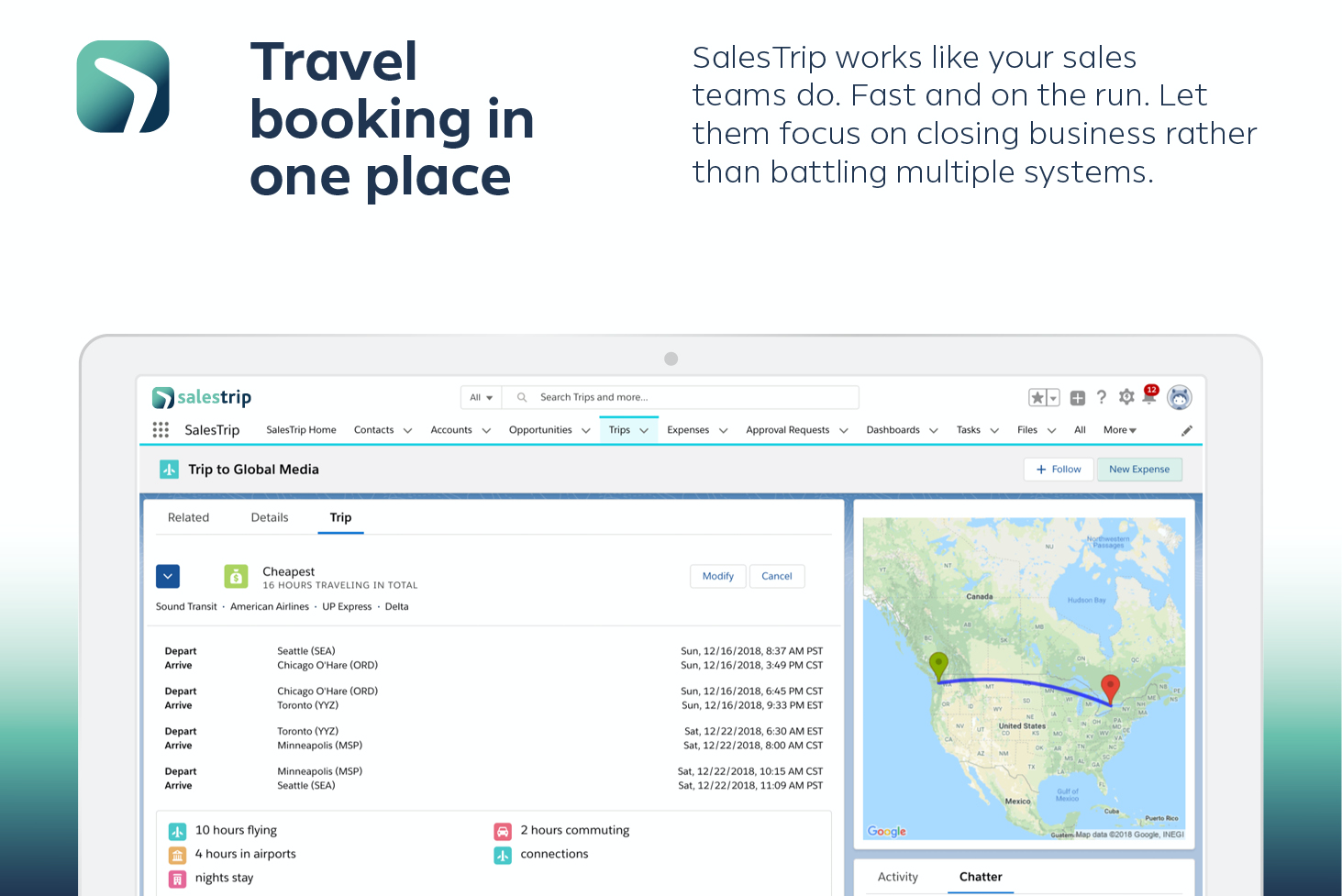Expand the Approval Requests chevron
This screenshot has height=896, width=1342.
844,430
